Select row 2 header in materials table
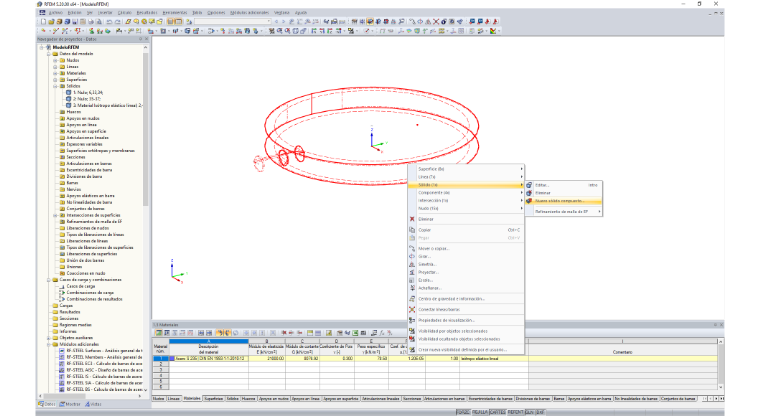The image size is (760, 416). 160,364
